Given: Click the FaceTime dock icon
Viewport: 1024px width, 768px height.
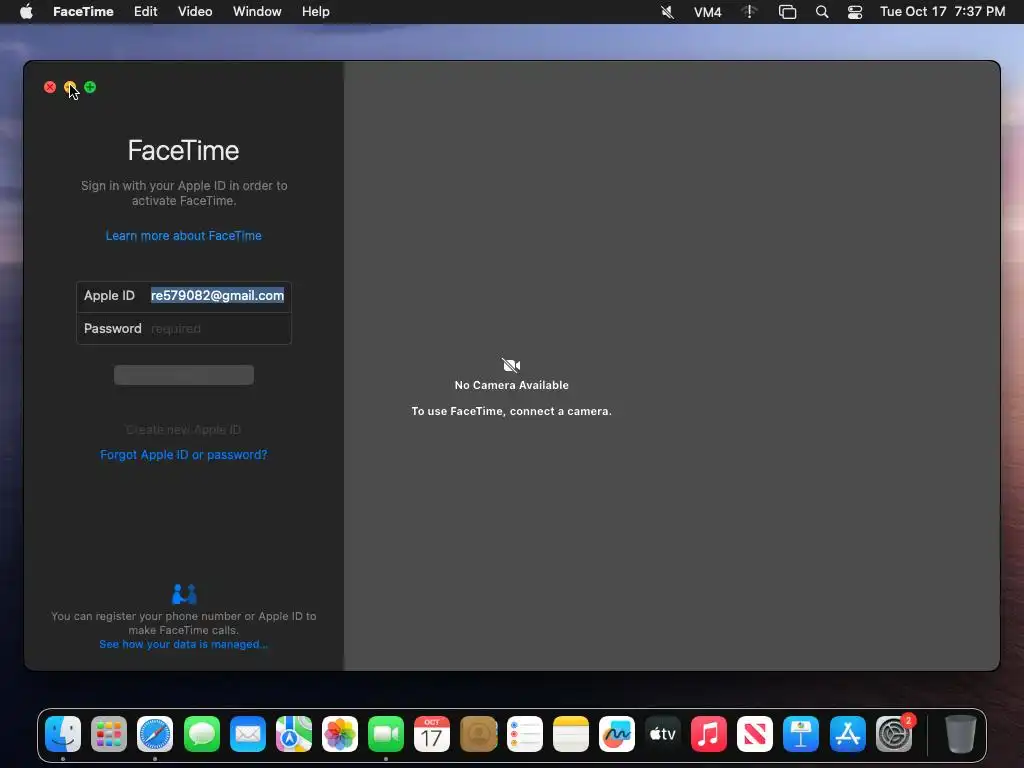Looking at the screenshot, I should pyautogui.click(x=386, y=734).
